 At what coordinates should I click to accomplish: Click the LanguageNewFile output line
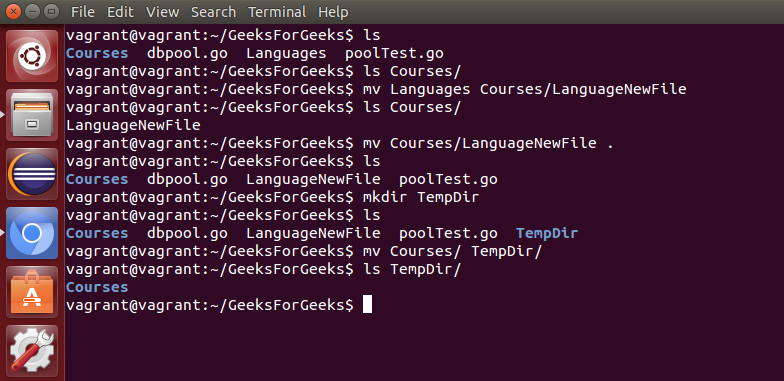coord(133,126)
